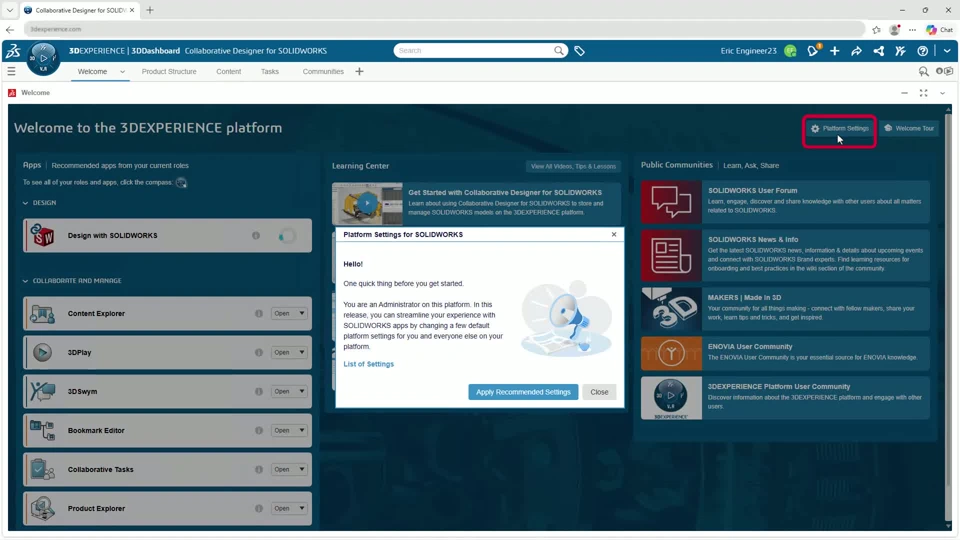960x540 pixels.
Task: Click info icon for Collaborative Tasks
Action: tap(259, 470)
